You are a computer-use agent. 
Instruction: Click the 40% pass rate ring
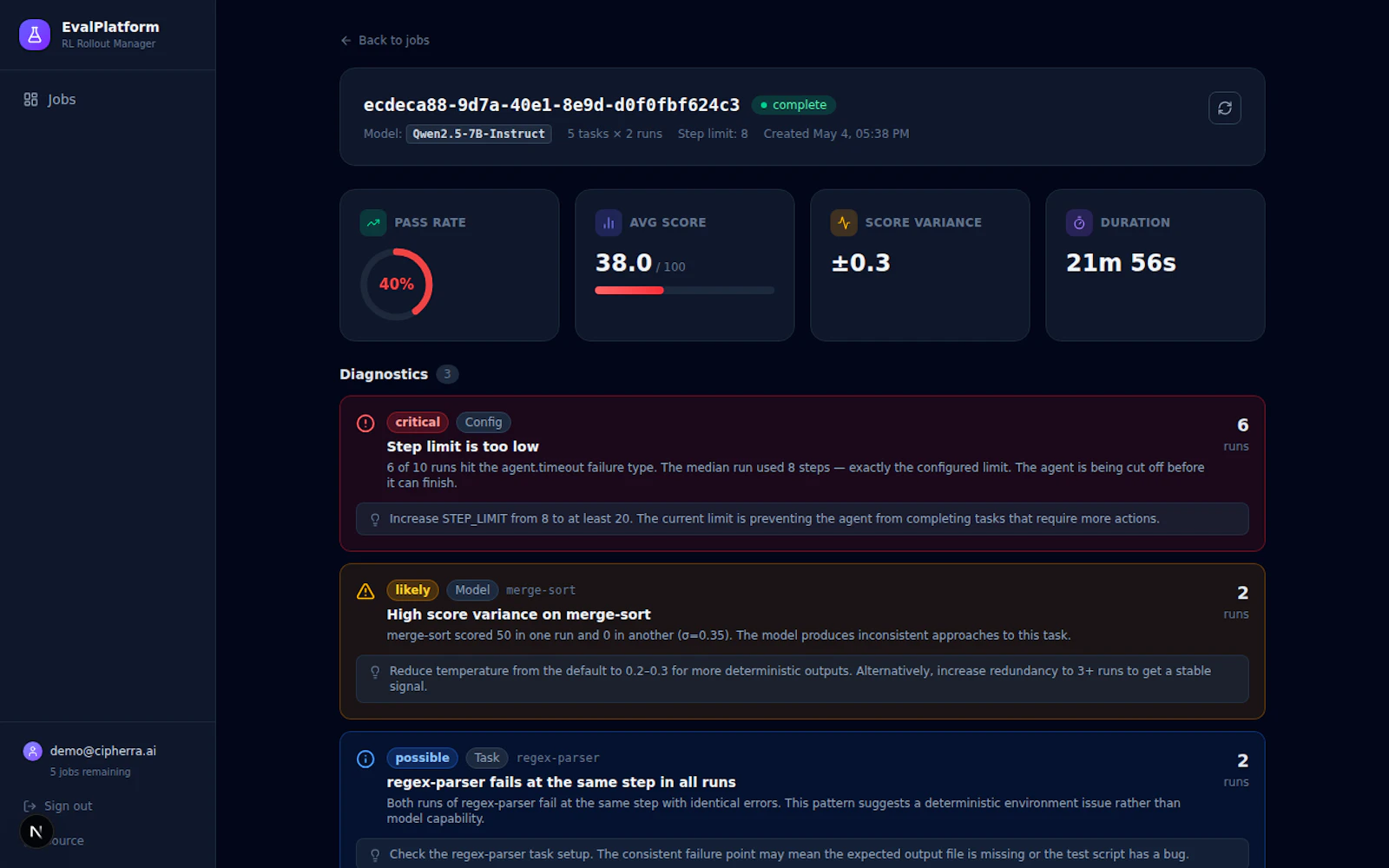[x=397, y=285]
